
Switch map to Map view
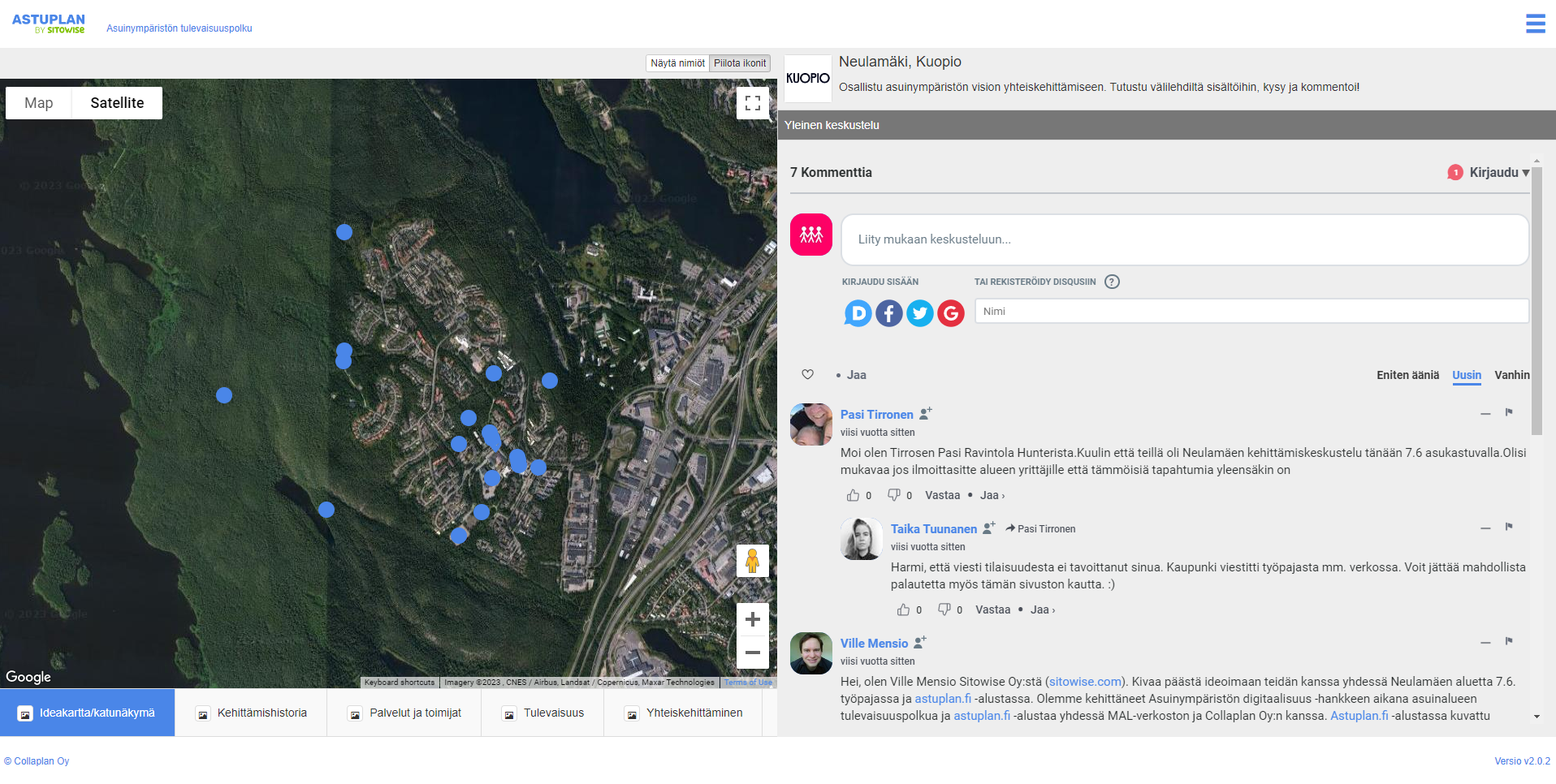pyautogui.click(x=39, y=103)
